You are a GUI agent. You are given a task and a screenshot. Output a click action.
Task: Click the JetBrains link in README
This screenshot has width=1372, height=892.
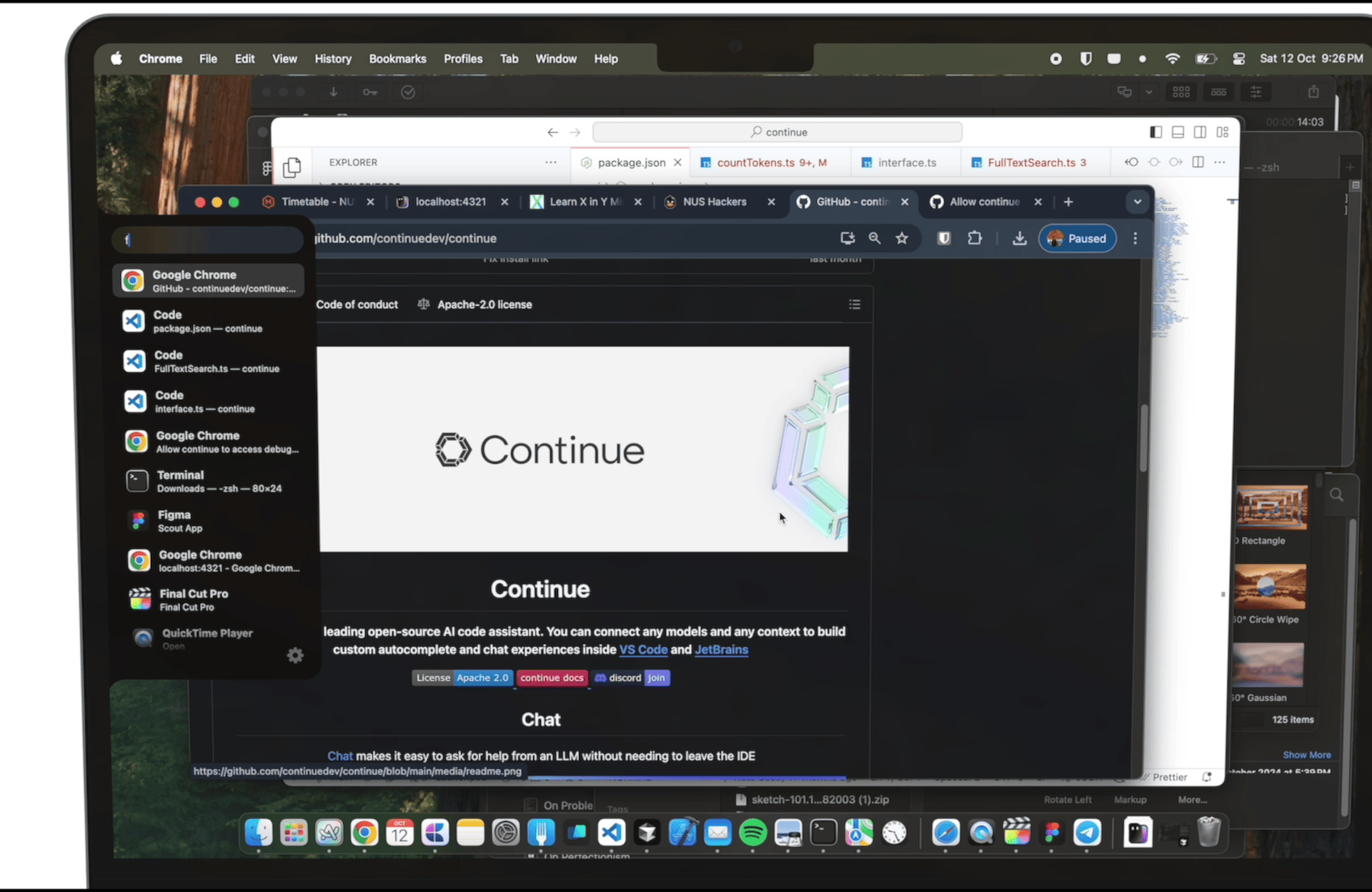(721, 650)
